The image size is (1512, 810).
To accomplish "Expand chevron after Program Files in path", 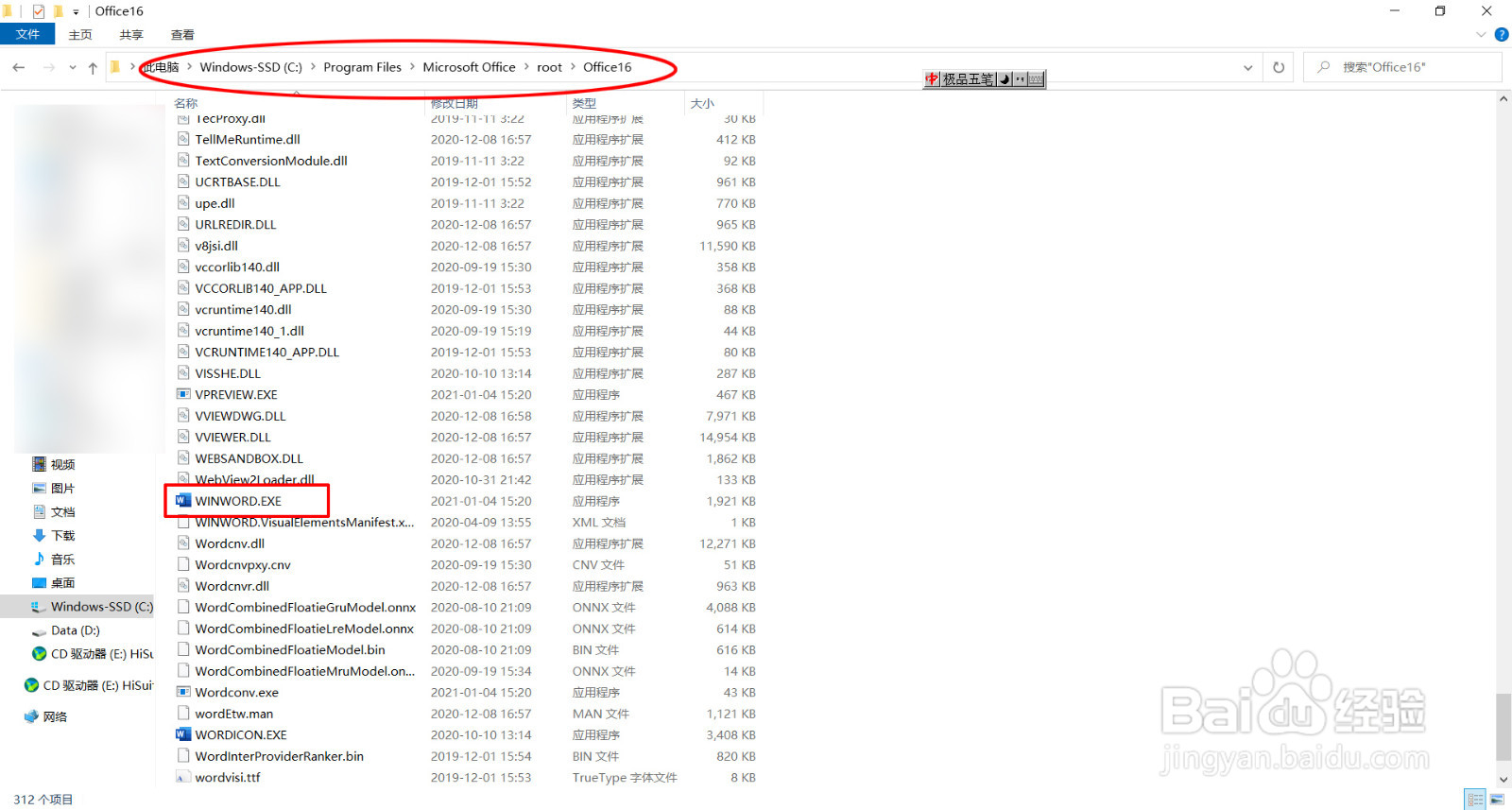I will coord(412,67).
